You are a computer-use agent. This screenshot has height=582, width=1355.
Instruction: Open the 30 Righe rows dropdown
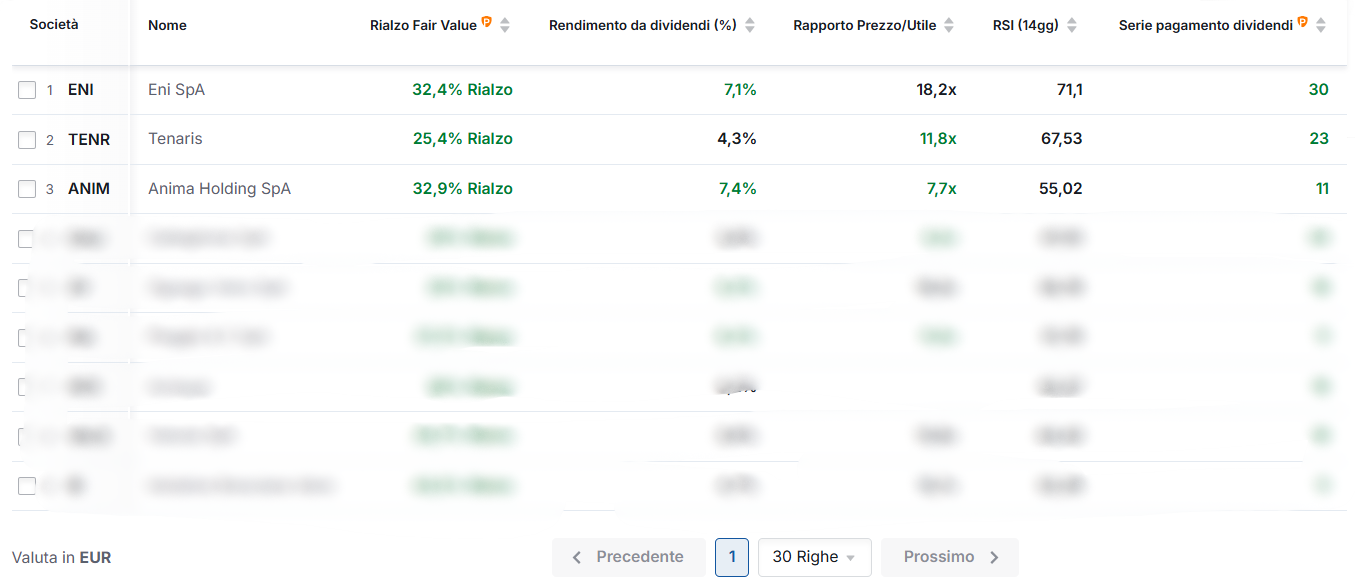(814, 557)
